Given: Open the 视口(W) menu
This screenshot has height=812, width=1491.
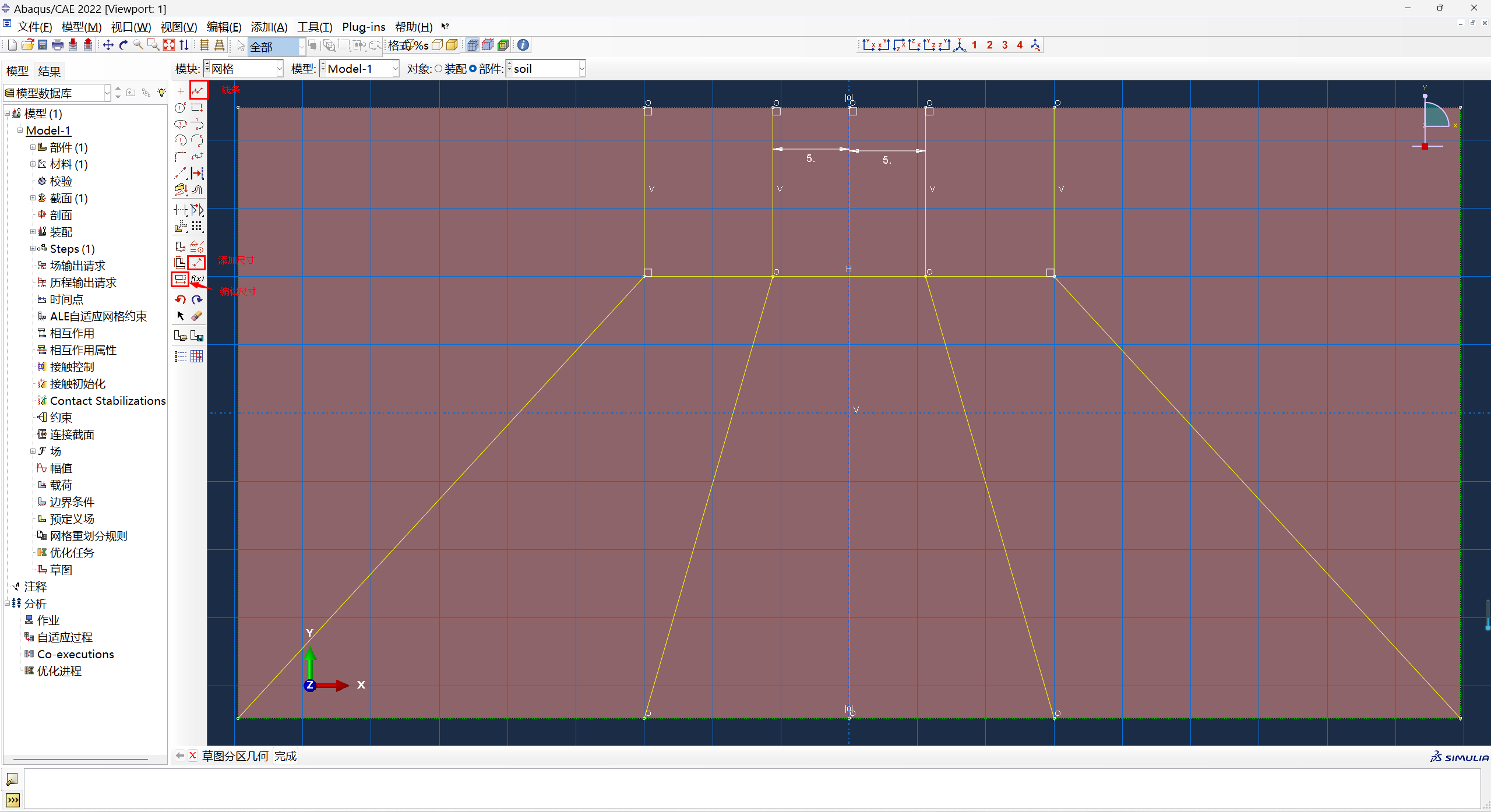Looking at the screenshot, I should tap(131, 27).
